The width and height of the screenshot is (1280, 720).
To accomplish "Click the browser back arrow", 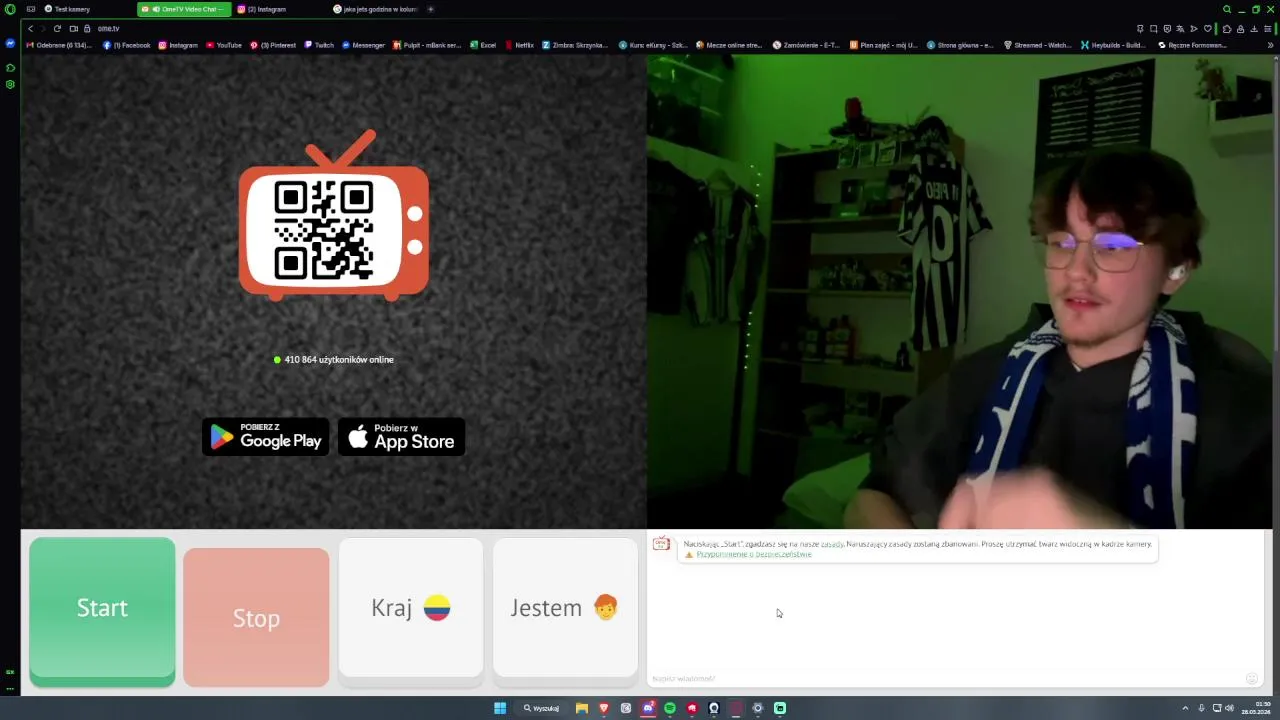I will click(x=30, y=29).
